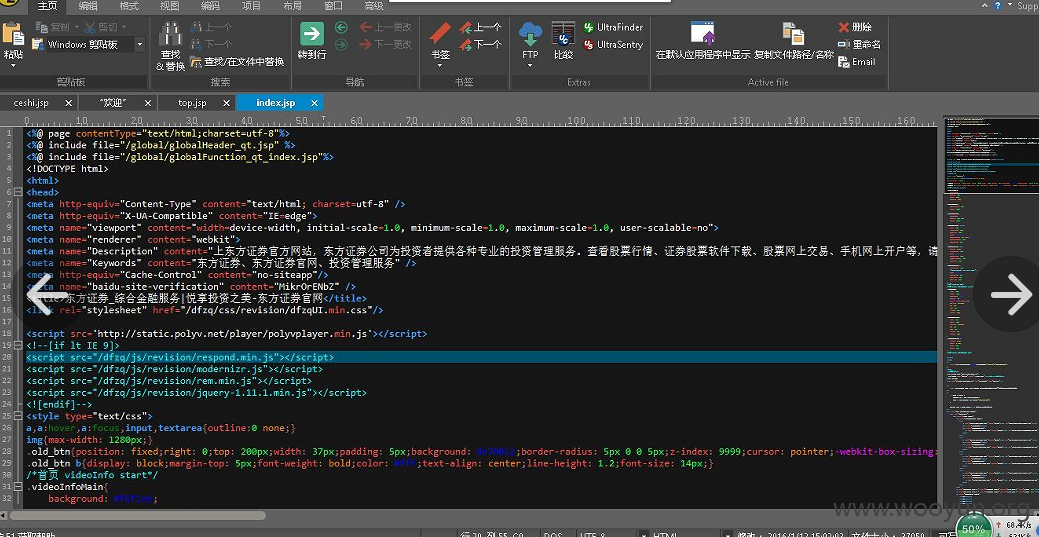This screenshot has height=537, width=1039.
Task: Click the green circular back arrow
Action: click(341, 27)
